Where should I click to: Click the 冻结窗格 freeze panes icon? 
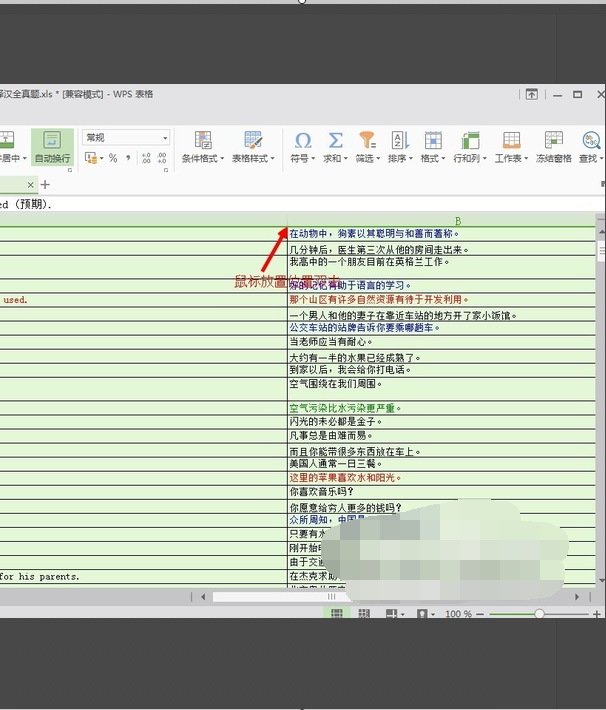[553, 141]
